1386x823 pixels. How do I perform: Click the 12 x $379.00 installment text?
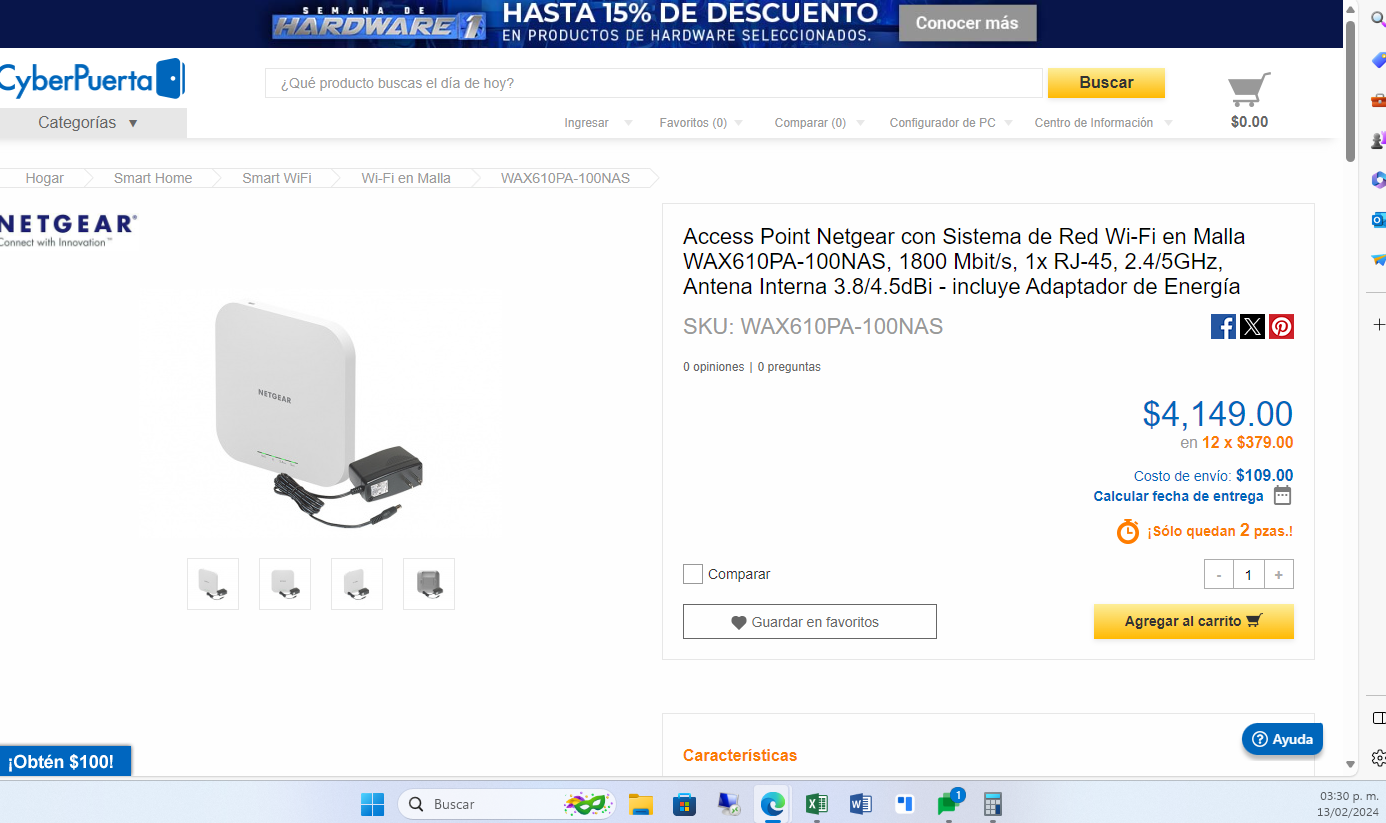click(x=1247, y=442)
